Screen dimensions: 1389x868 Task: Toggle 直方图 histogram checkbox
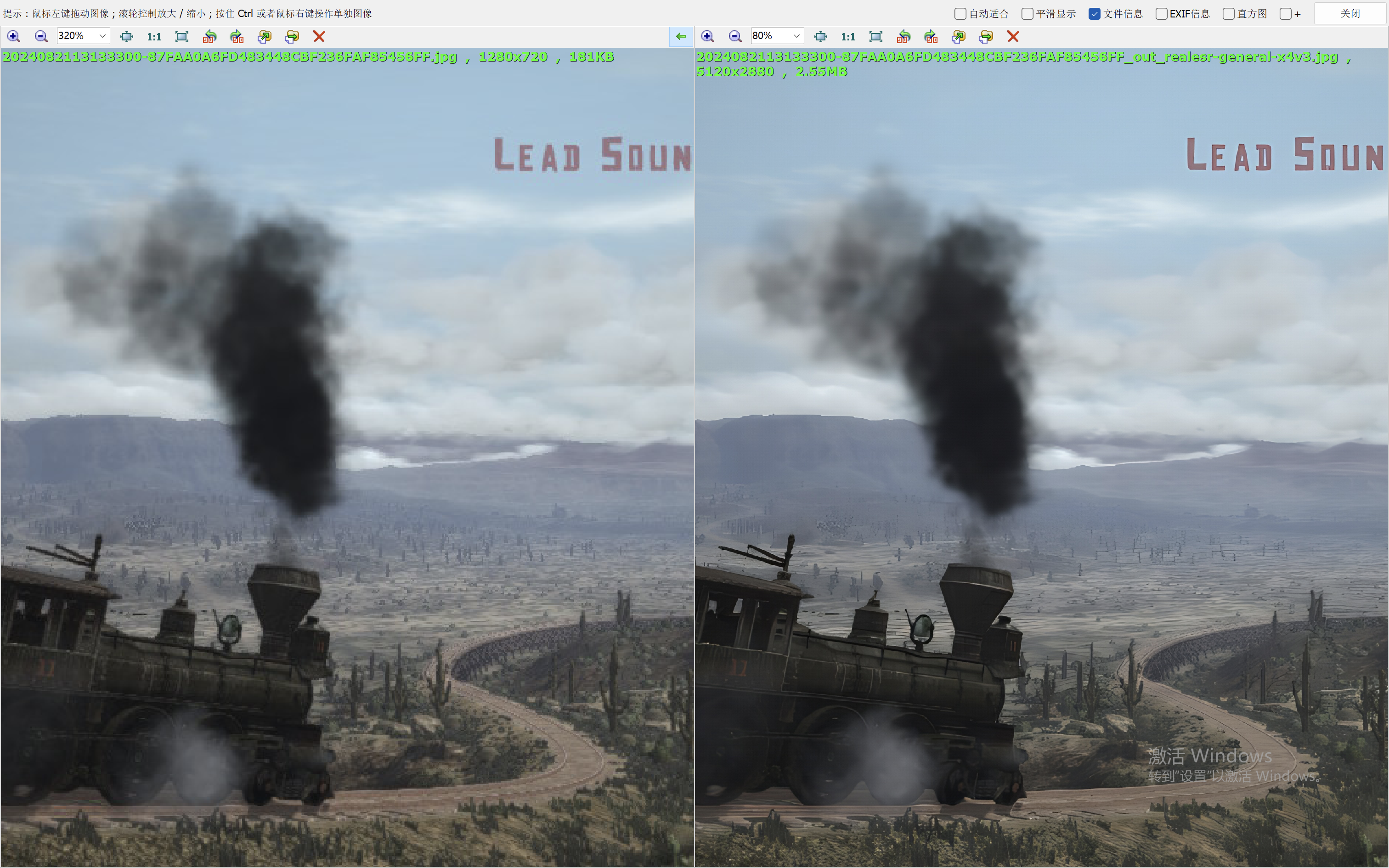click(1228, 14)
